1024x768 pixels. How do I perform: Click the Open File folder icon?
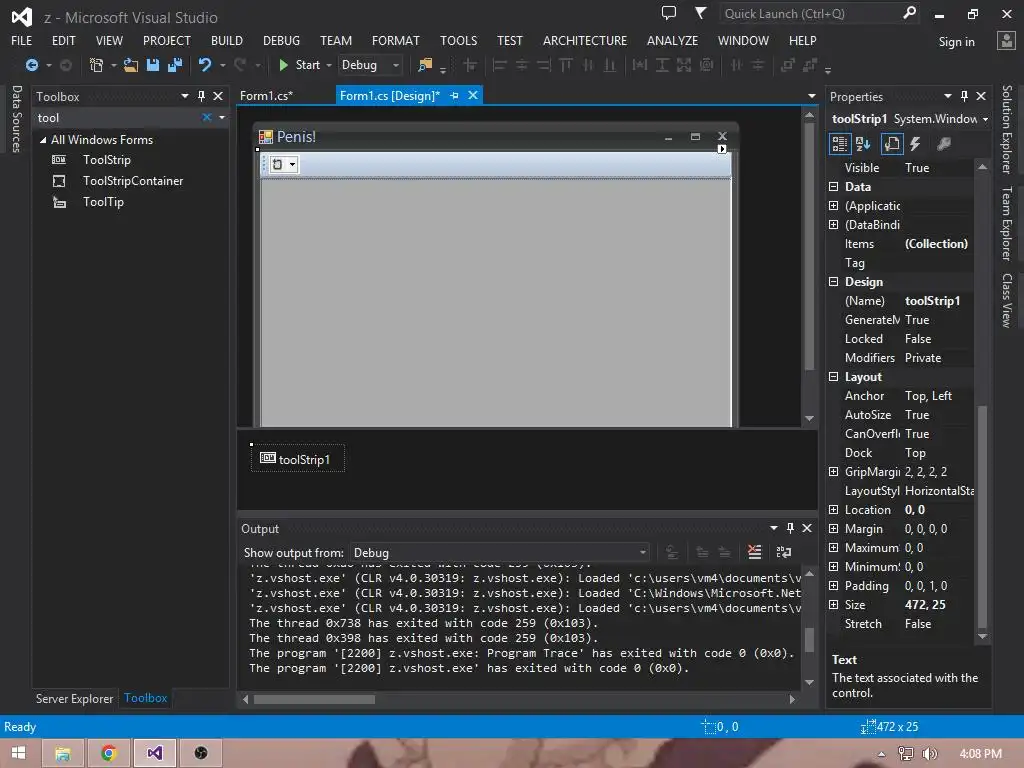tap(131, 65)
